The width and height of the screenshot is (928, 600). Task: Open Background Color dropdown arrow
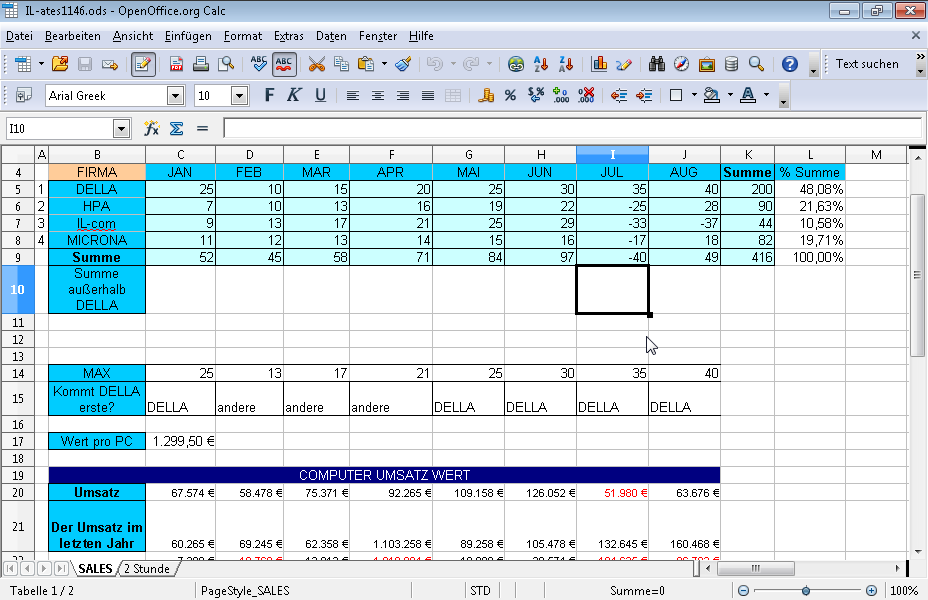point(730,95)
